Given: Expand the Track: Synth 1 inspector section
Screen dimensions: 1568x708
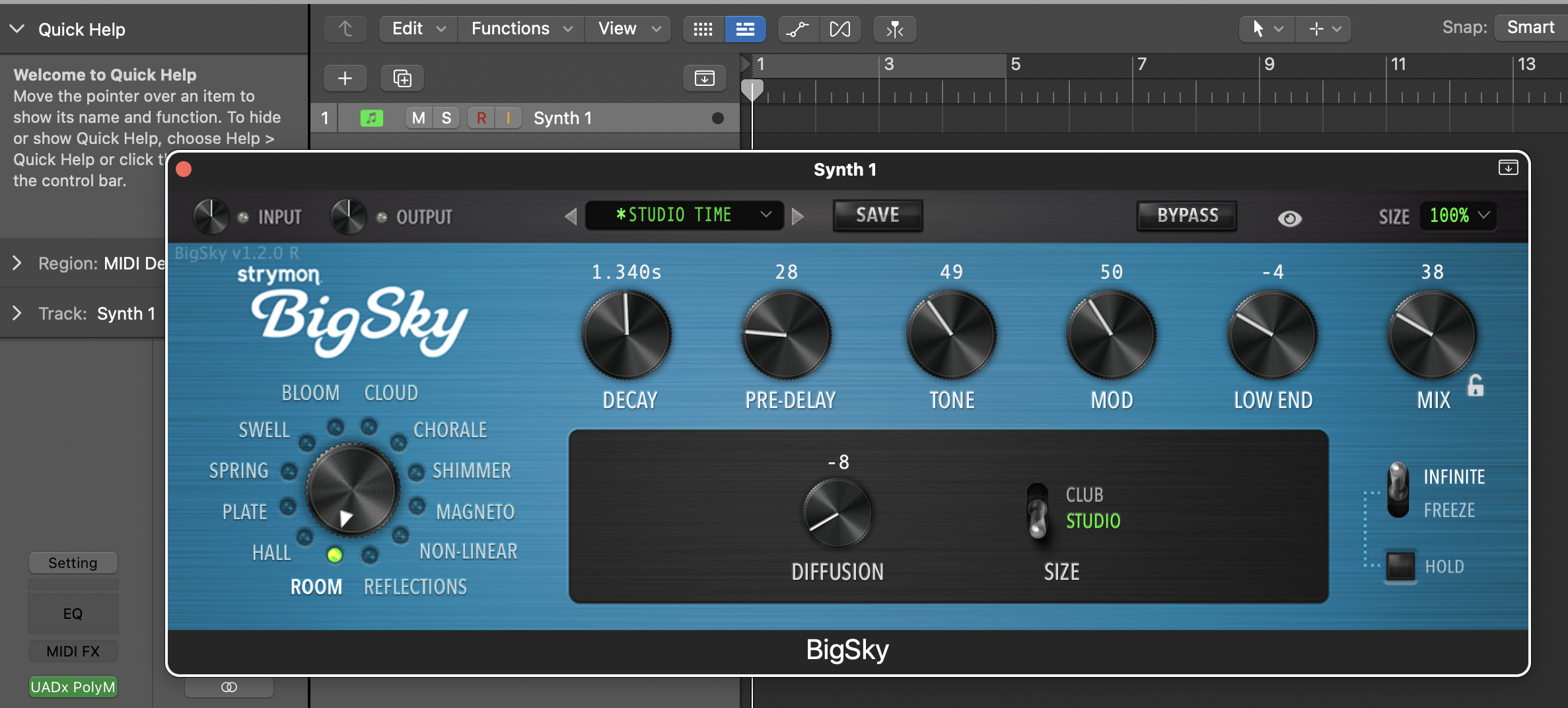Looking at the screenshot, I should click(17, 313).
